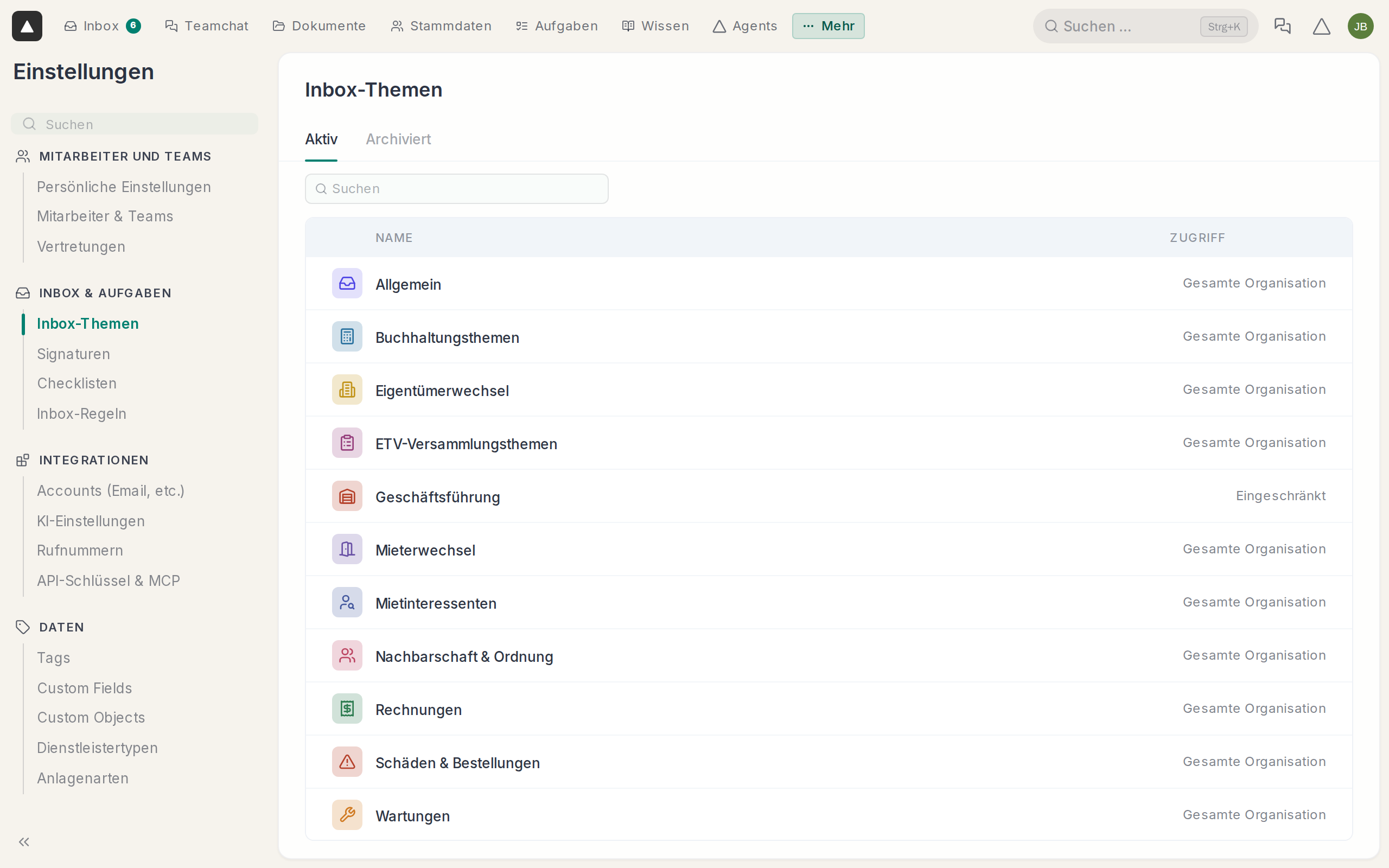
Task: Open Dokumente in top navigation
Action: pos(319,26)
